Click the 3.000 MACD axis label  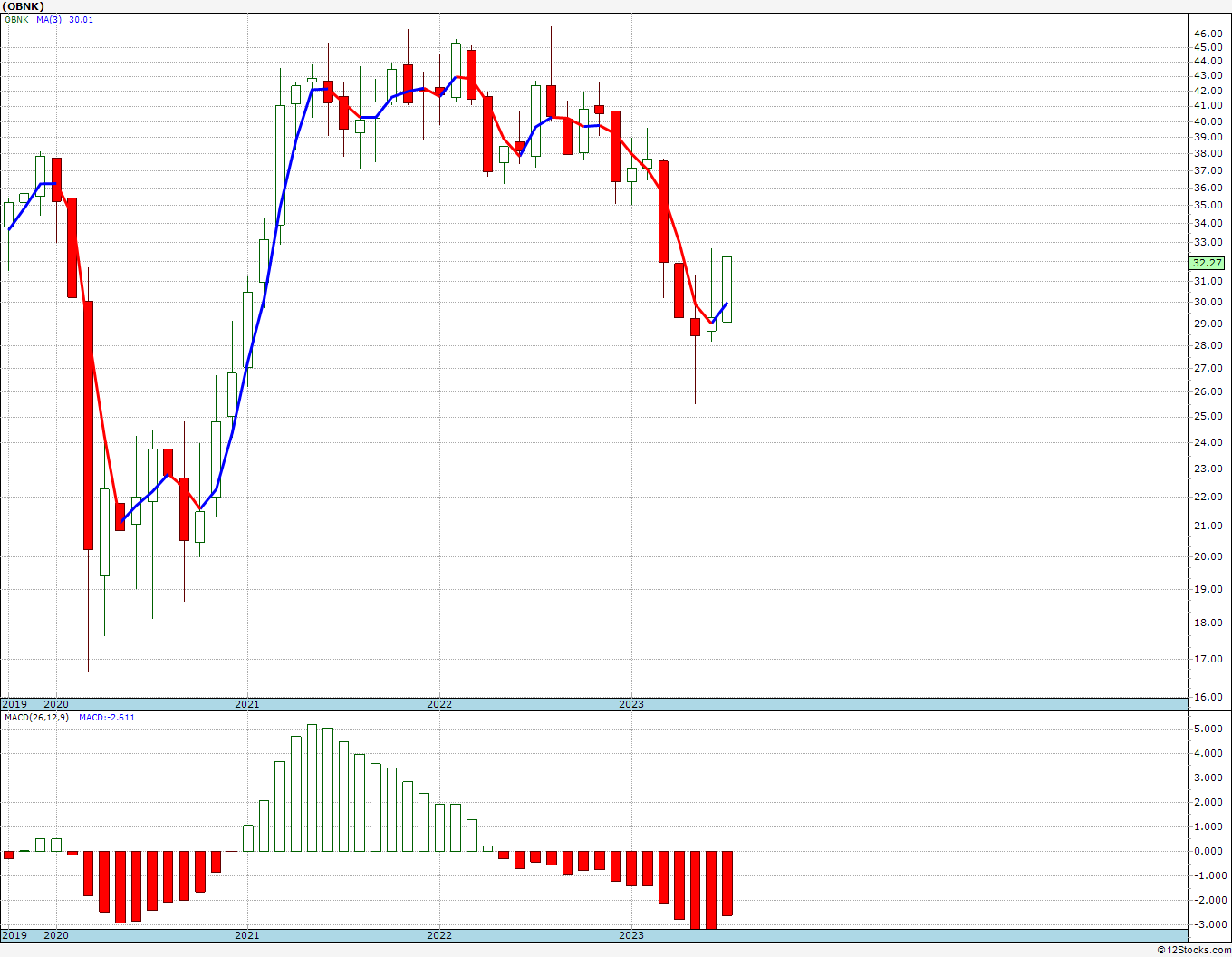[1208, 778]
